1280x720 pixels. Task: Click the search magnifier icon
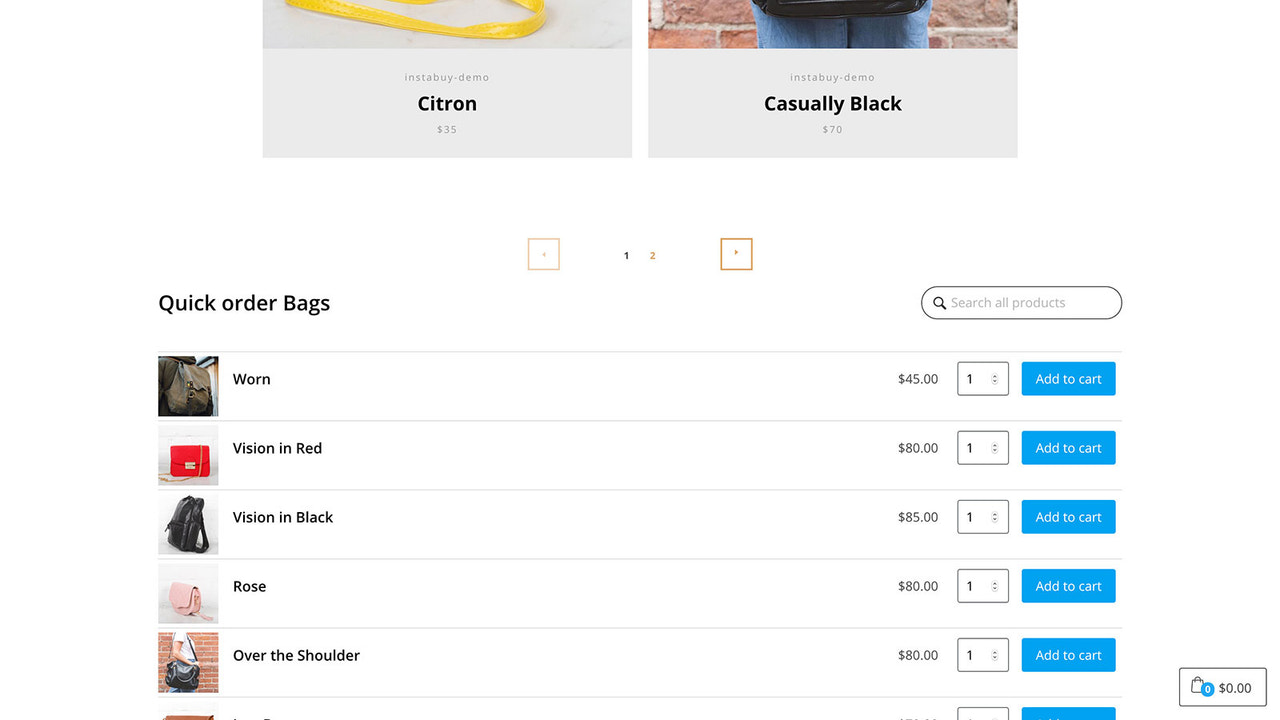click(x=939, y=302)
